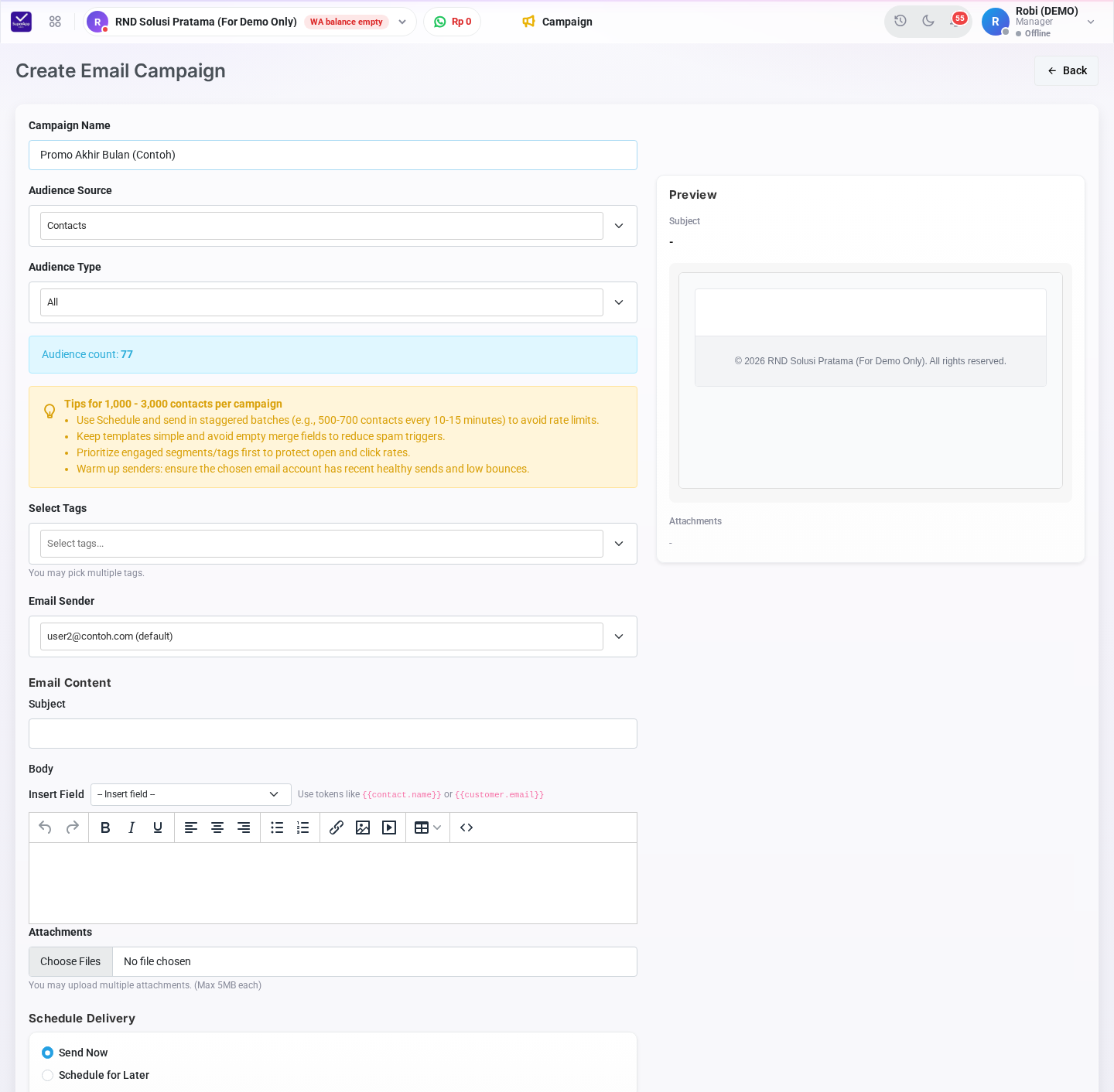Screen dimensions: 1114x1092
Task: Align body text right
Action: (x=244, y=828)
